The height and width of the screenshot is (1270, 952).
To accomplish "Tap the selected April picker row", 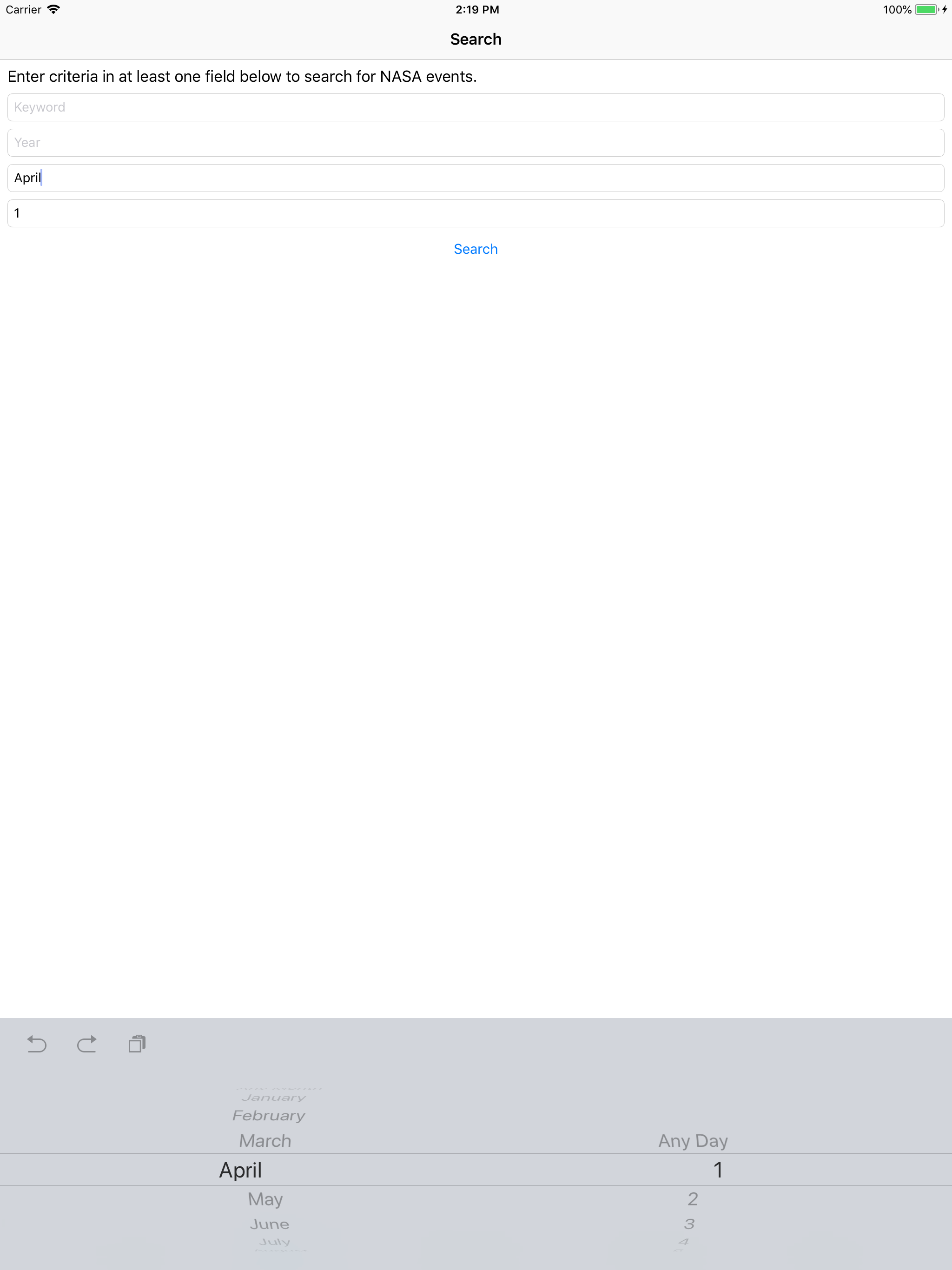I will click(241, 1170).
